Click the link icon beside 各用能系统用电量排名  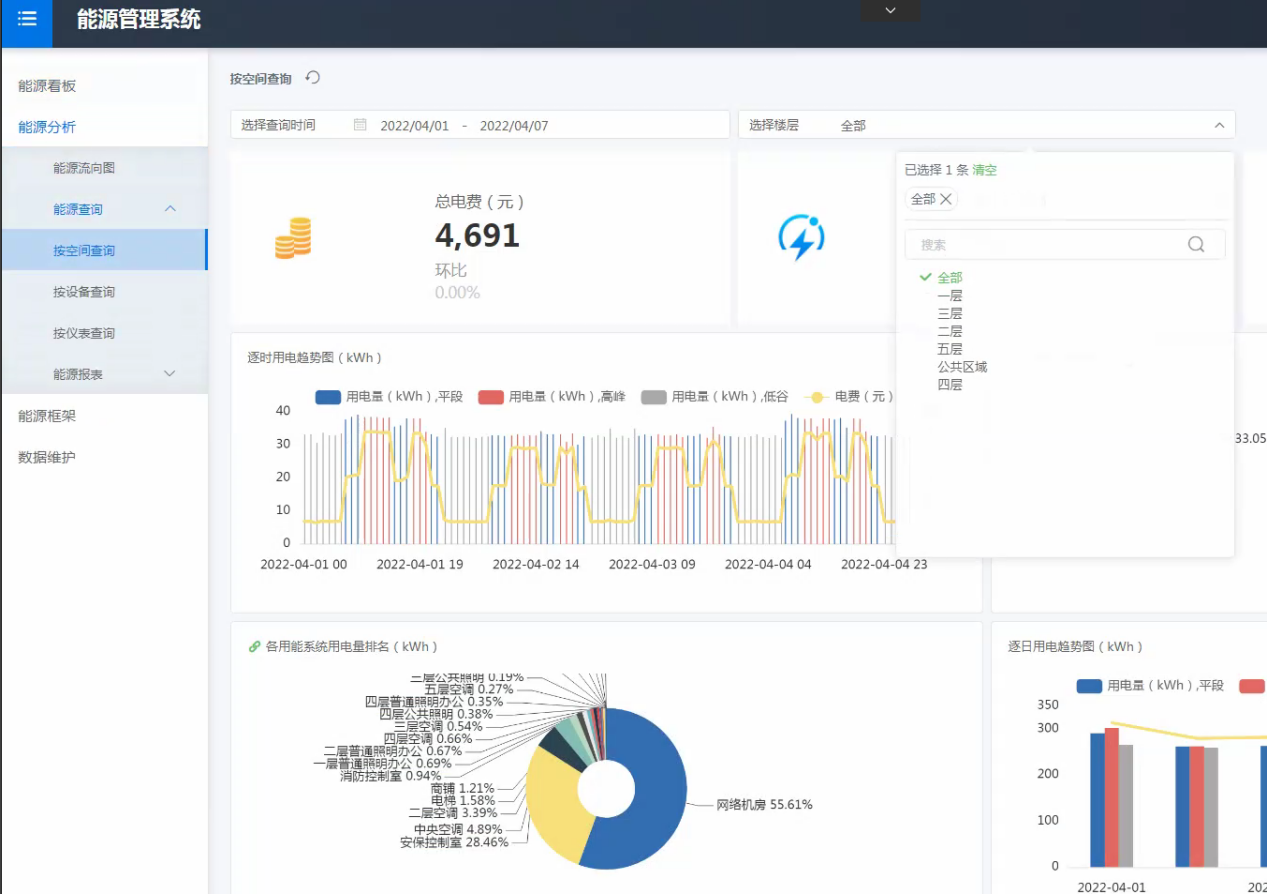pos(254,647)
